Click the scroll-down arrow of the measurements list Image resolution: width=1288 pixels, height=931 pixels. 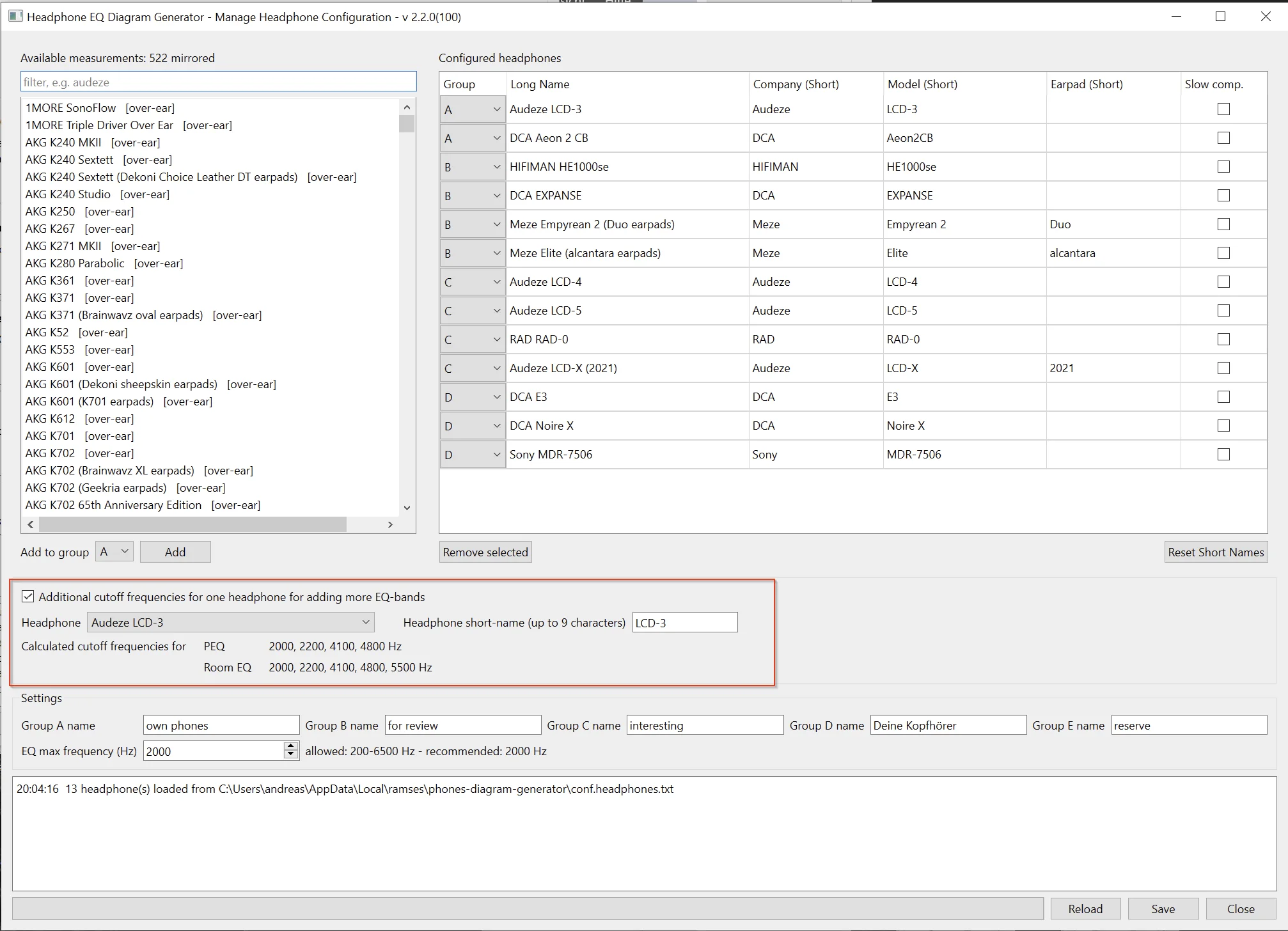coord(407,508)
